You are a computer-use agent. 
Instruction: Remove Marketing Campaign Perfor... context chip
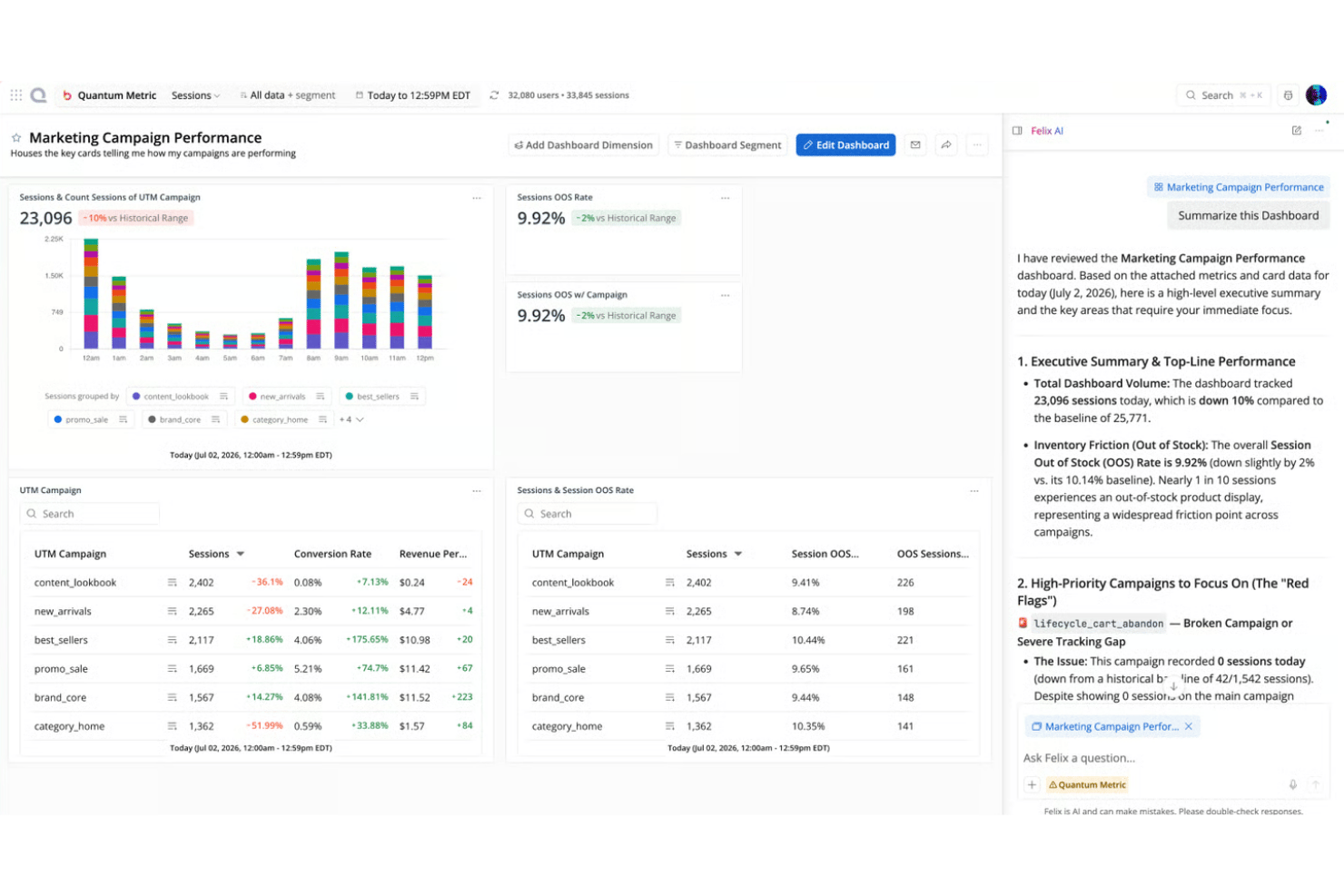[x=1188, y=726]
